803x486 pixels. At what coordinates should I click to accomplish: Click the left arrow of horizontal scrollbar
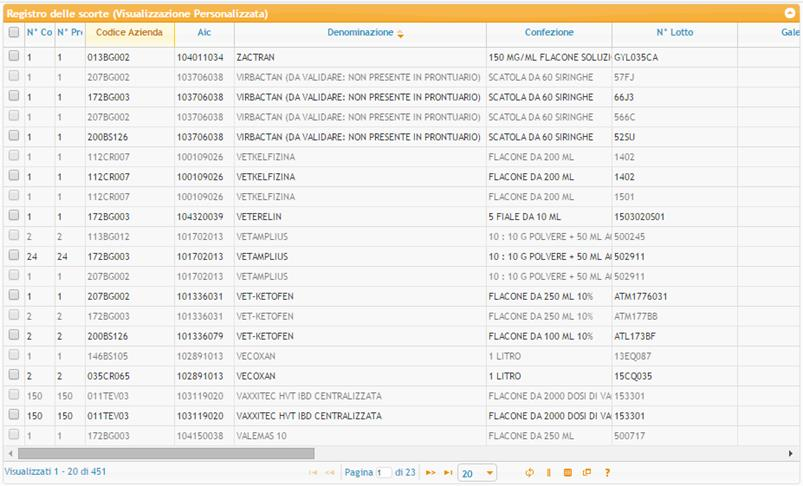10,453
